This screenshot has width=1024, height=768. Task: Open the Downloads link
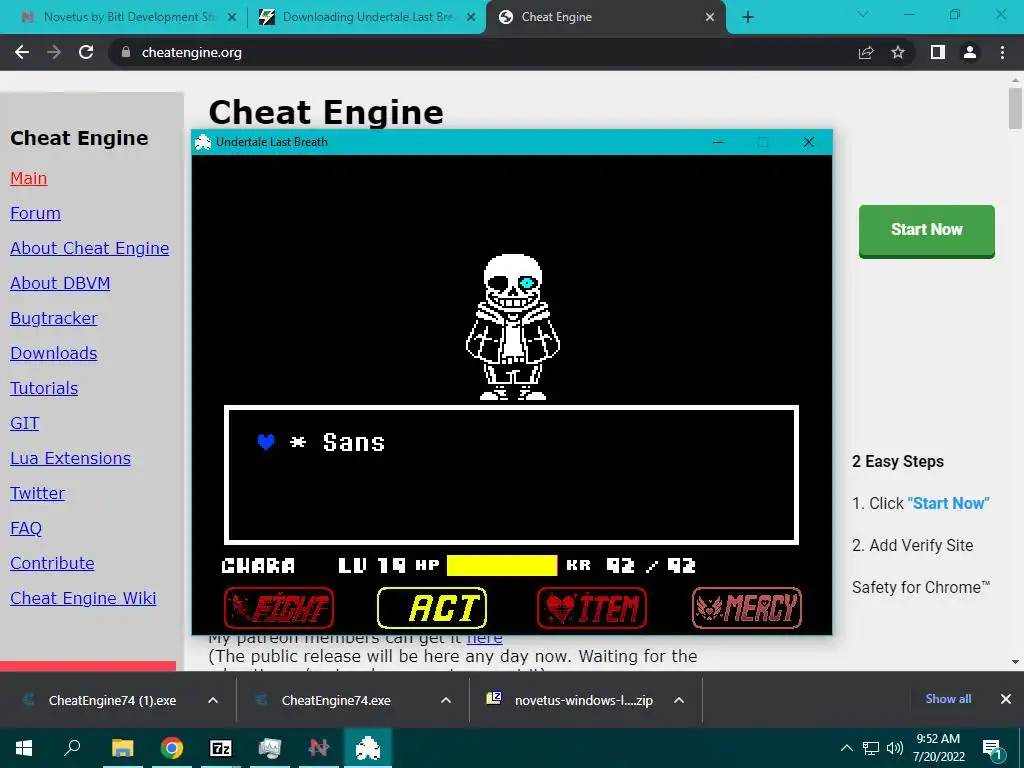[x=54, y=353]
